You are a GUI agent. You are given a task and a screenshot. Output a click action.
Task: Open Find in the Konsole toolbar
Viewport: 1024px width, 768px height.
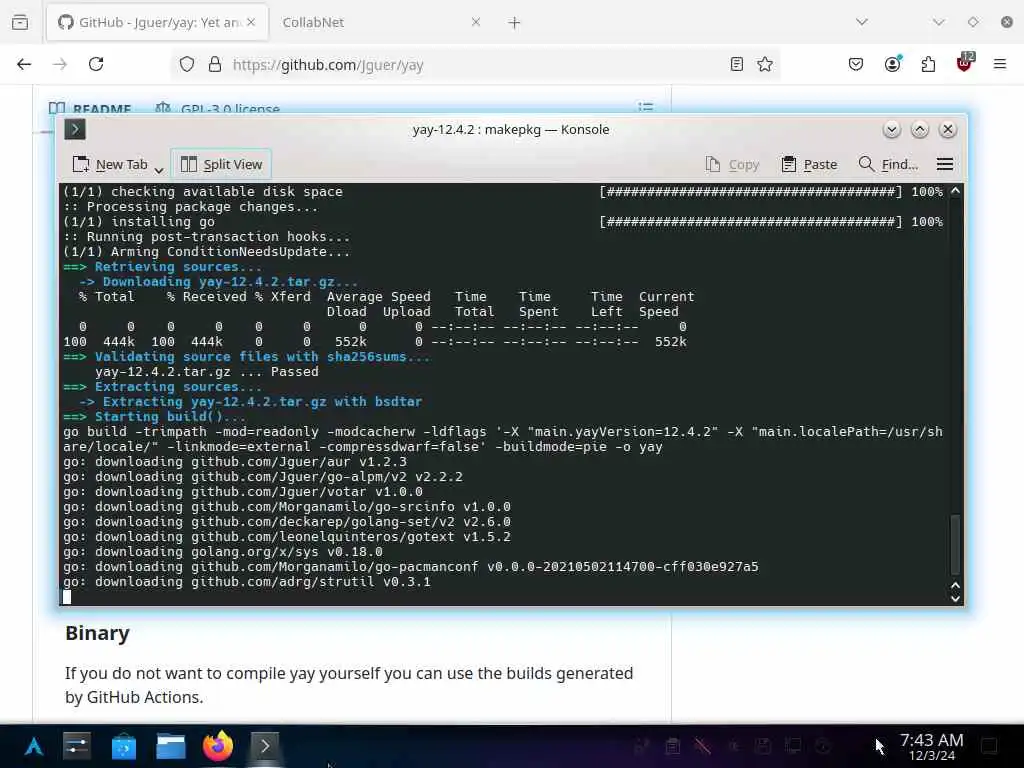[888, 165]
